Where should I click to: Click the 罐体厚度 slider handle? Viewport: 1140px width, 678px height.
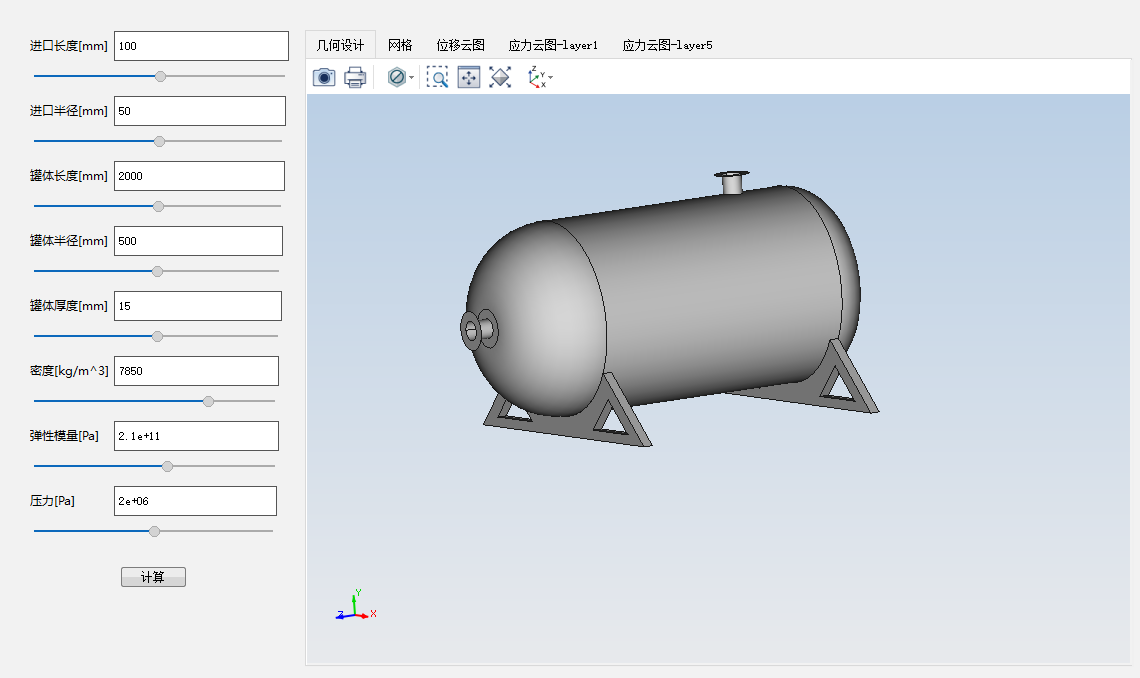point(157,336)
